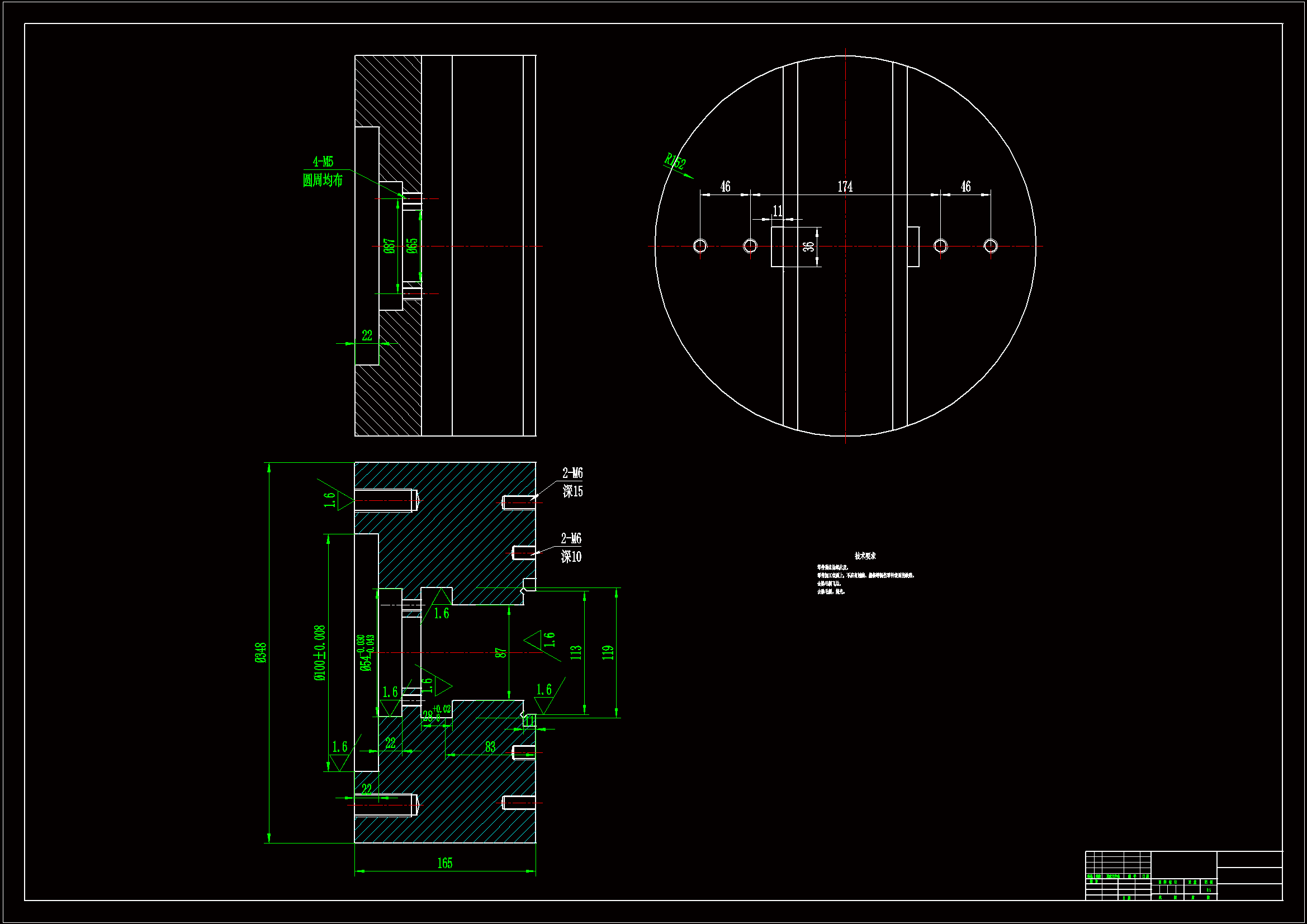Select the 83 depth dimension text
The height and width of the screenshot is (924, 1307).
click(490, 747)
